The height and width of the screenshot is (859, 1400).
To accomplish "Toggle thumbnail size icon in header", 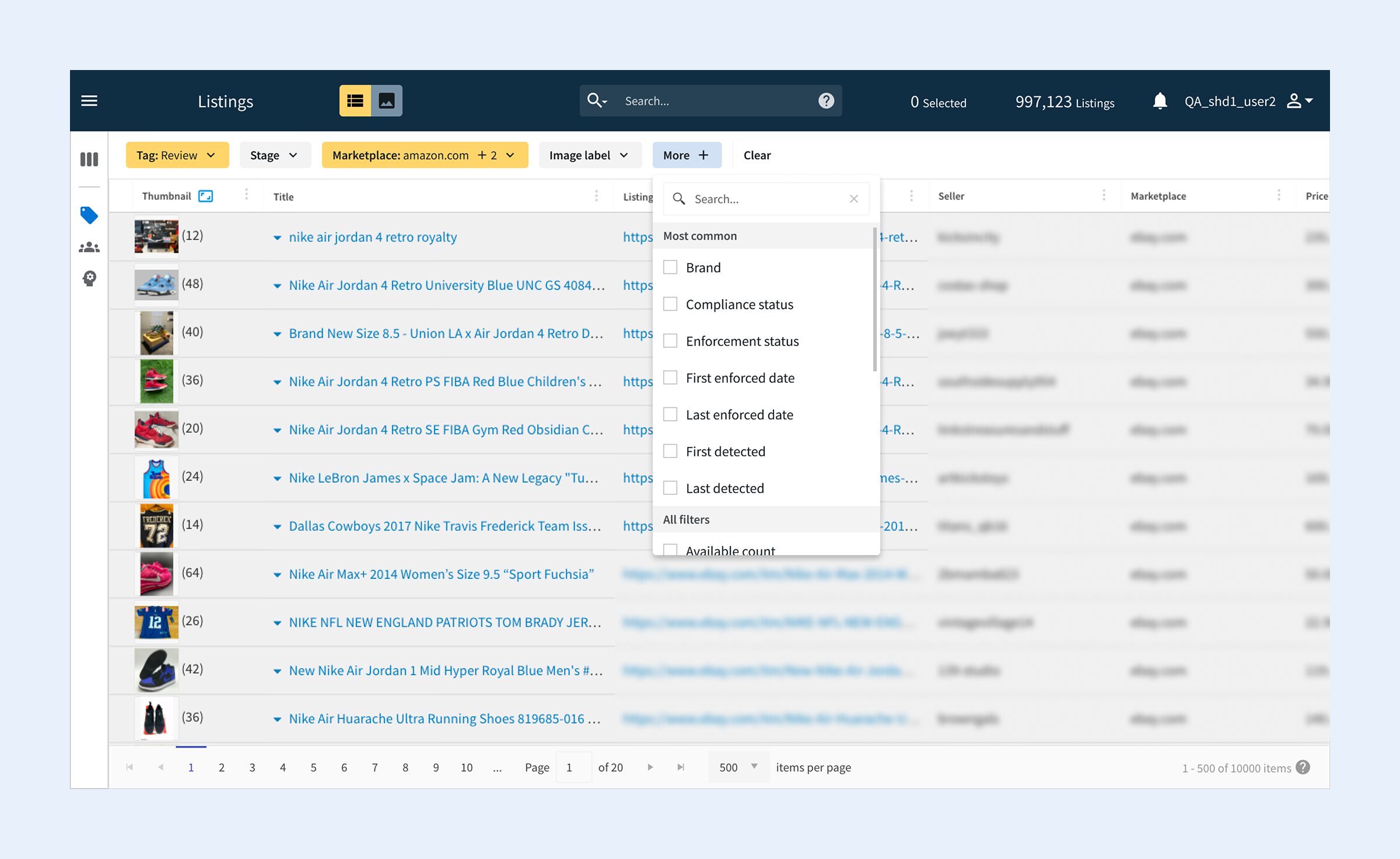I will pos(205,196).
